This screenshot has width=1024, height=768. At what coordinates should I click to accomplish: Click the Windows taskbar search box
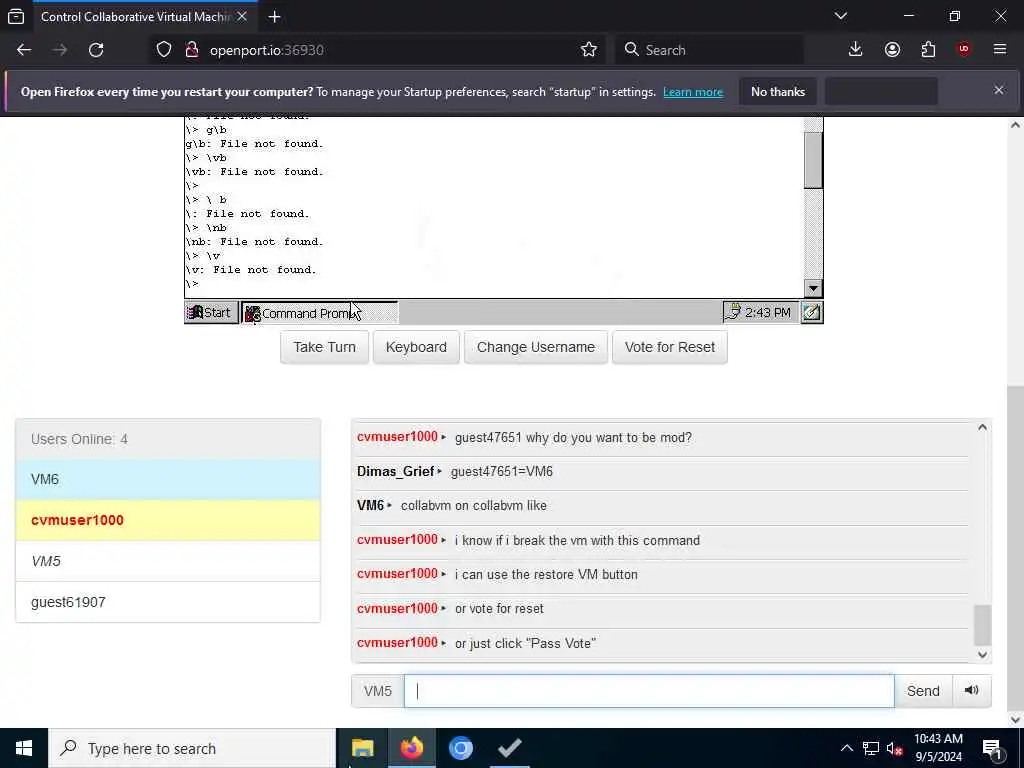point(192,748)
